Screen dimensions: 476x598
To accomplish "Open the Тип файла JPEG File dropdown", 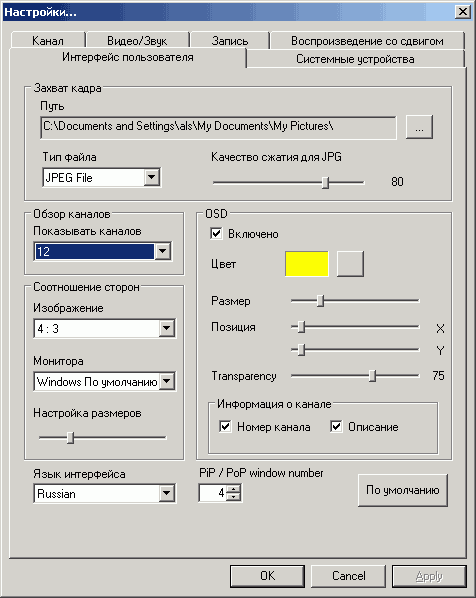I will tap(151, 177).
